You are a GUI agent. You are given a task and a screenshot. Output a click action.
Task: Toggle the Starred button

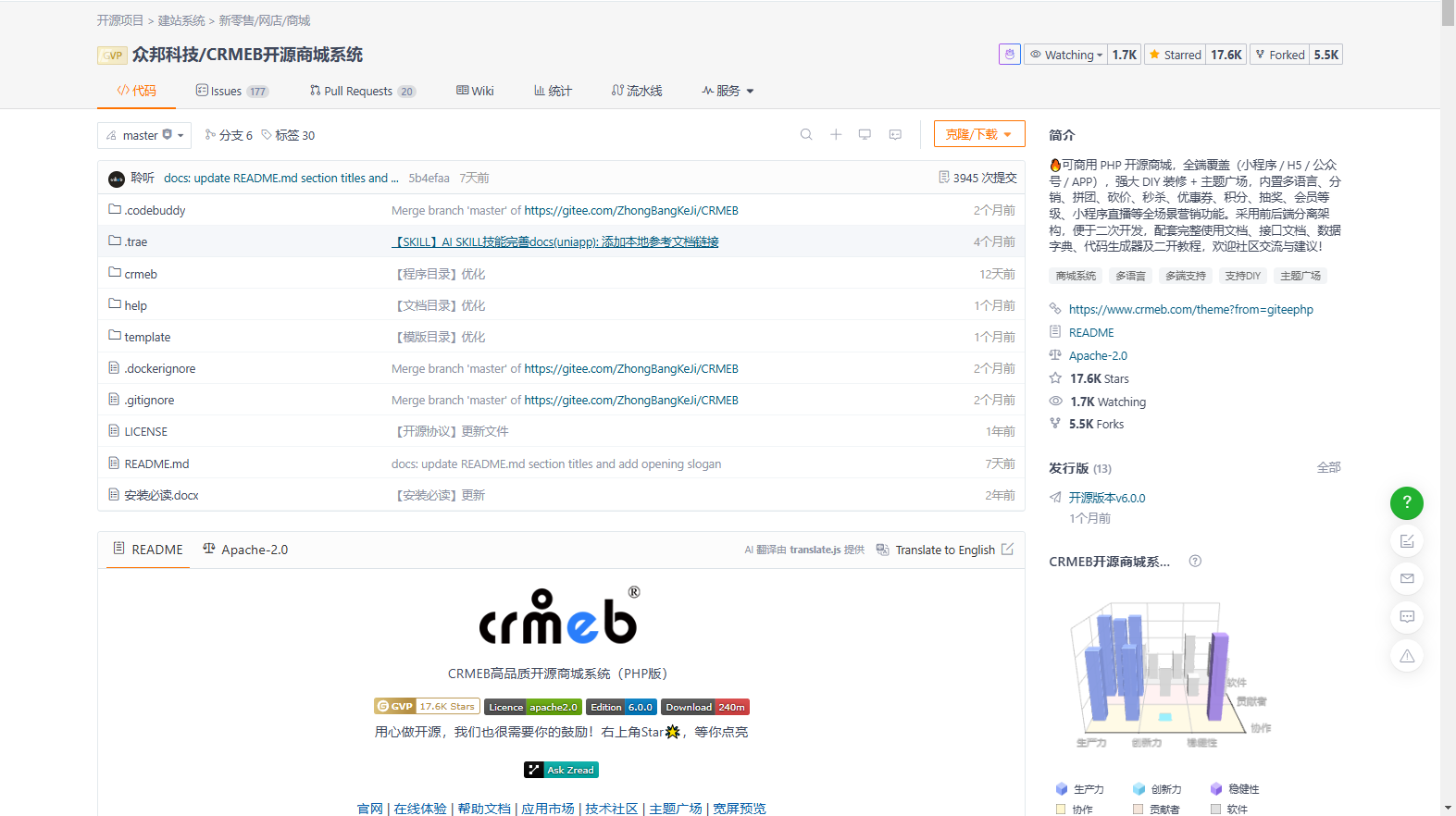coord(1175,55)
